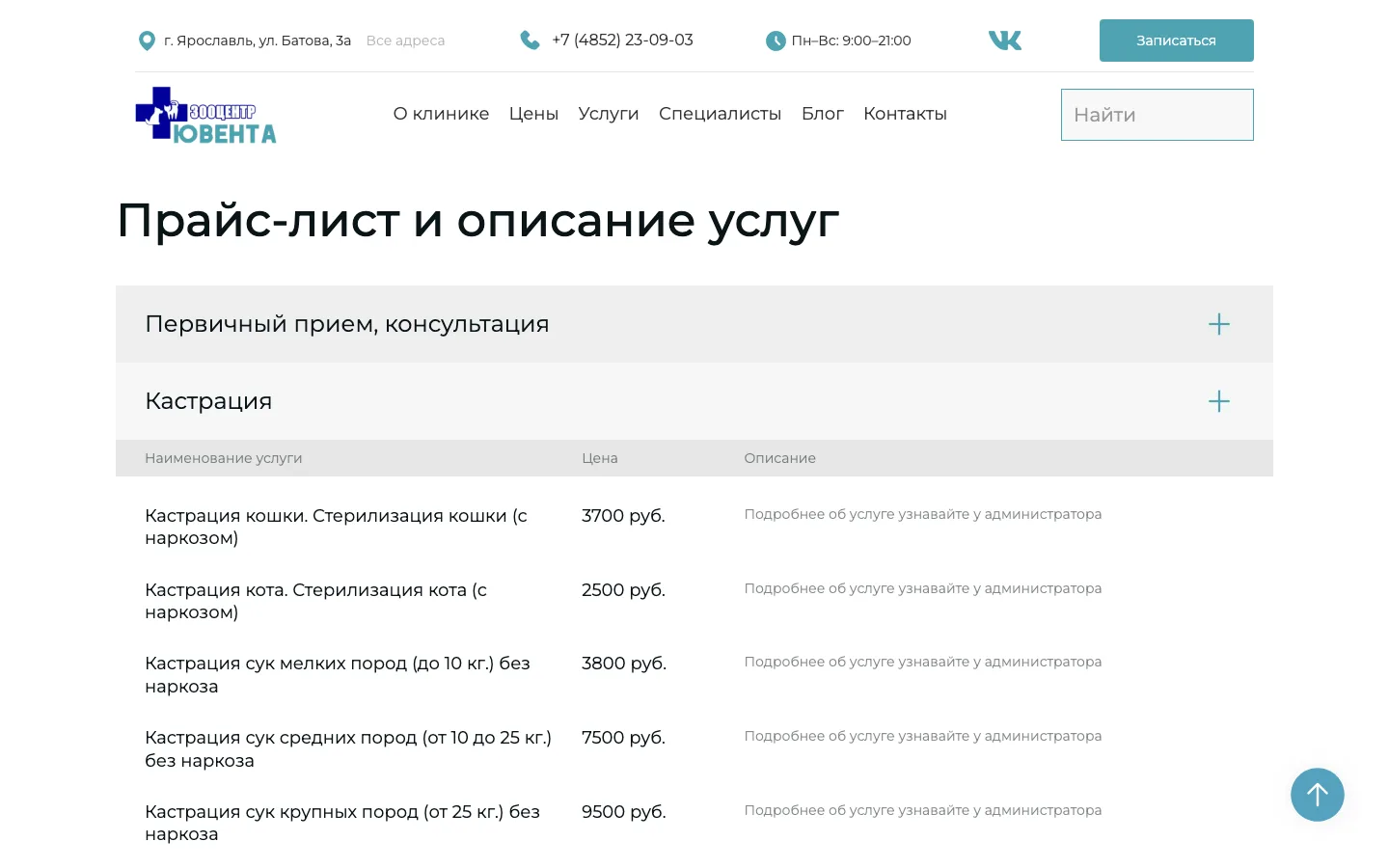Image resolution: width=1389 pixels, height=868 pixels.
Task: Select the Кастрация кошки service name
Action: point(336,527)
